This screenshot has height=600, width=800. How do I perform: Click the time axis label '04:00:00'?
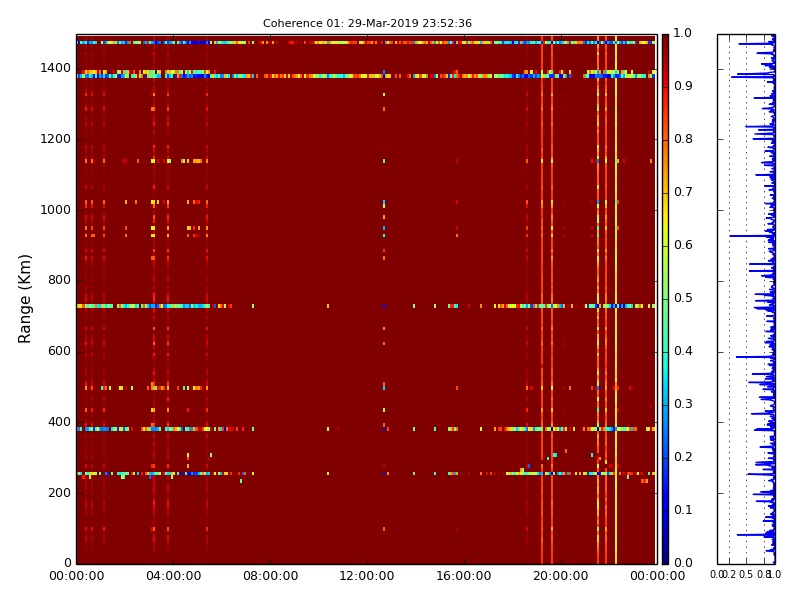(173, 576)
